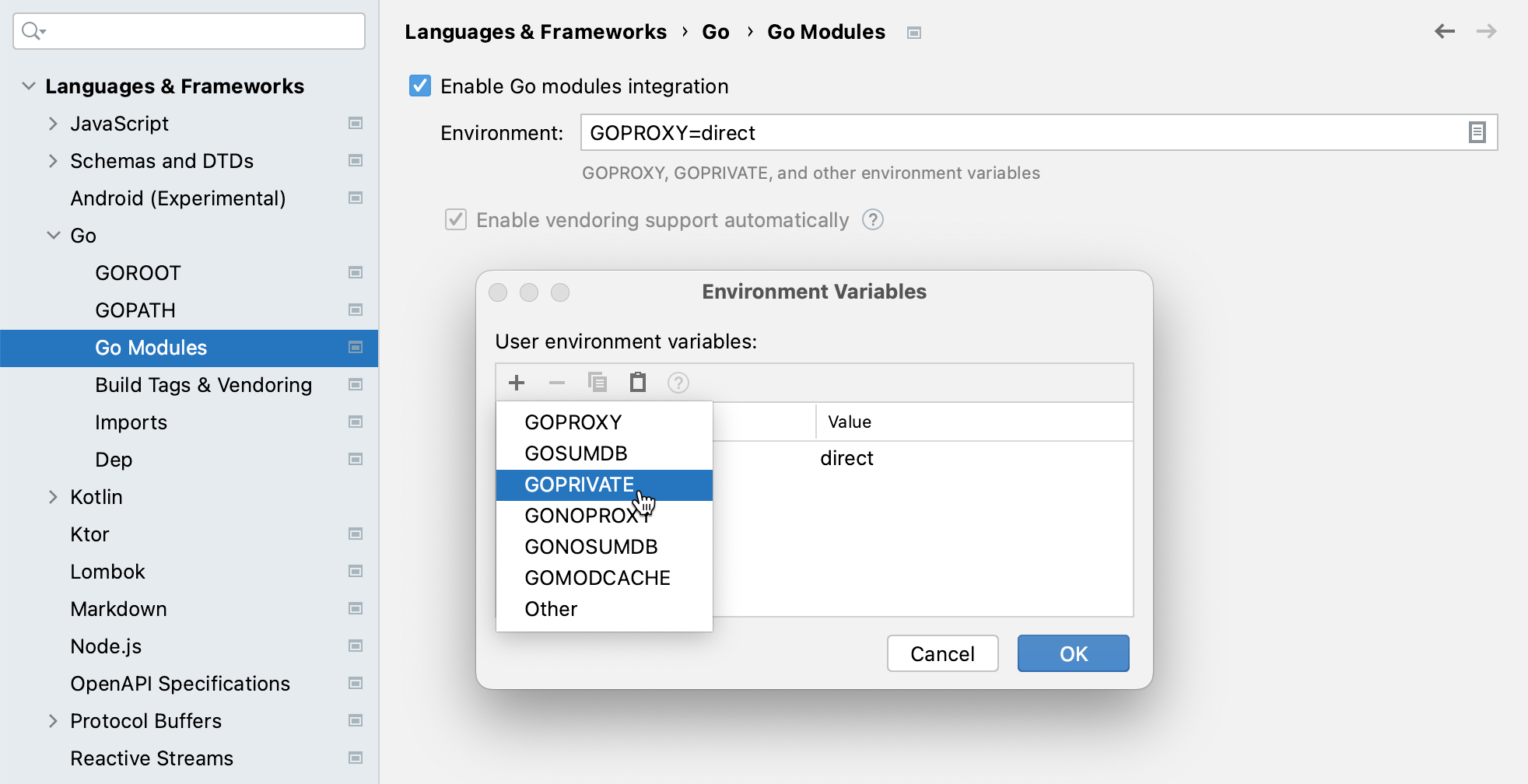Click project-level settings icon next to GOROOT
1528x784 pixels.
[x=356, y=273]
